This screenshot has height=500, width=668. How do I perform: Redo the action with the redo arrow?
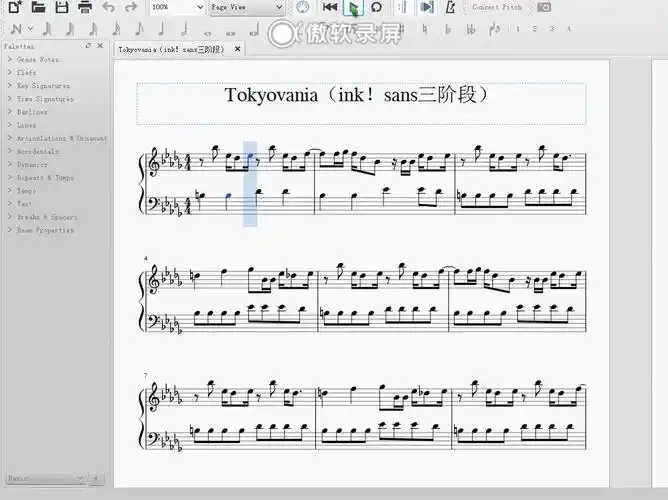tap(131, 7)
